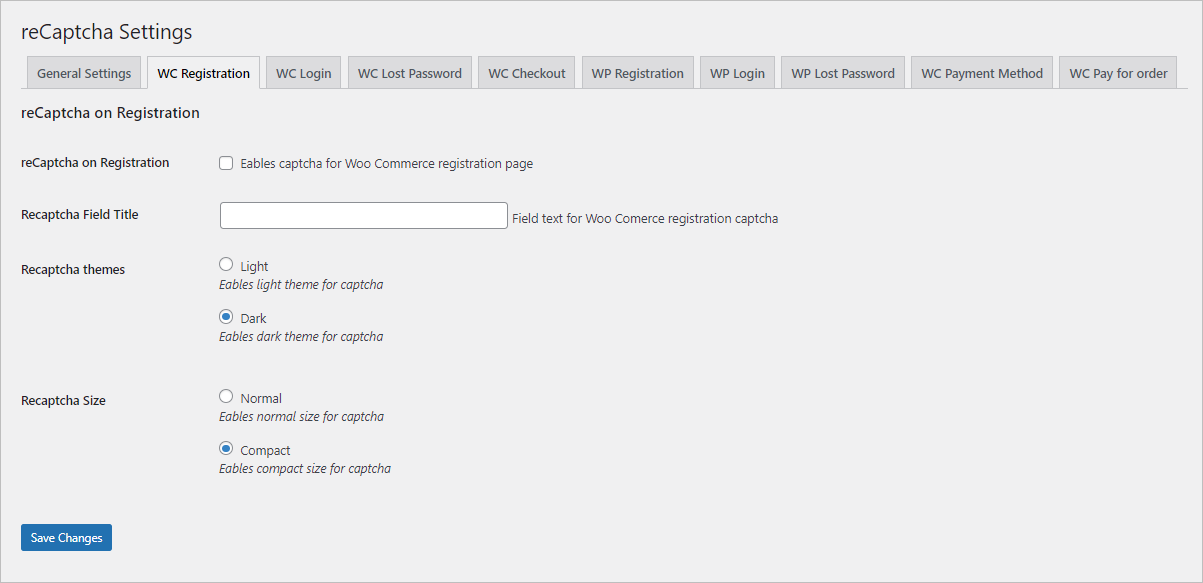
Task: Choose Normal recaptcha size
Action: pos(226,396)
